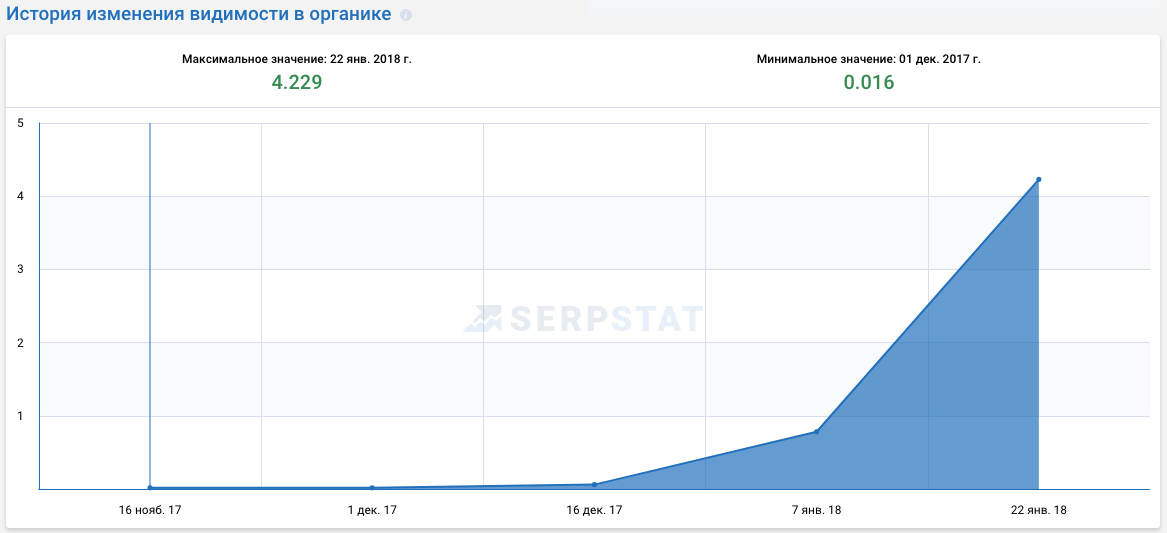
Task: Click the '22 янв. 18' x-axis label
Action: pyautogui.click(x=1039, y=510)
